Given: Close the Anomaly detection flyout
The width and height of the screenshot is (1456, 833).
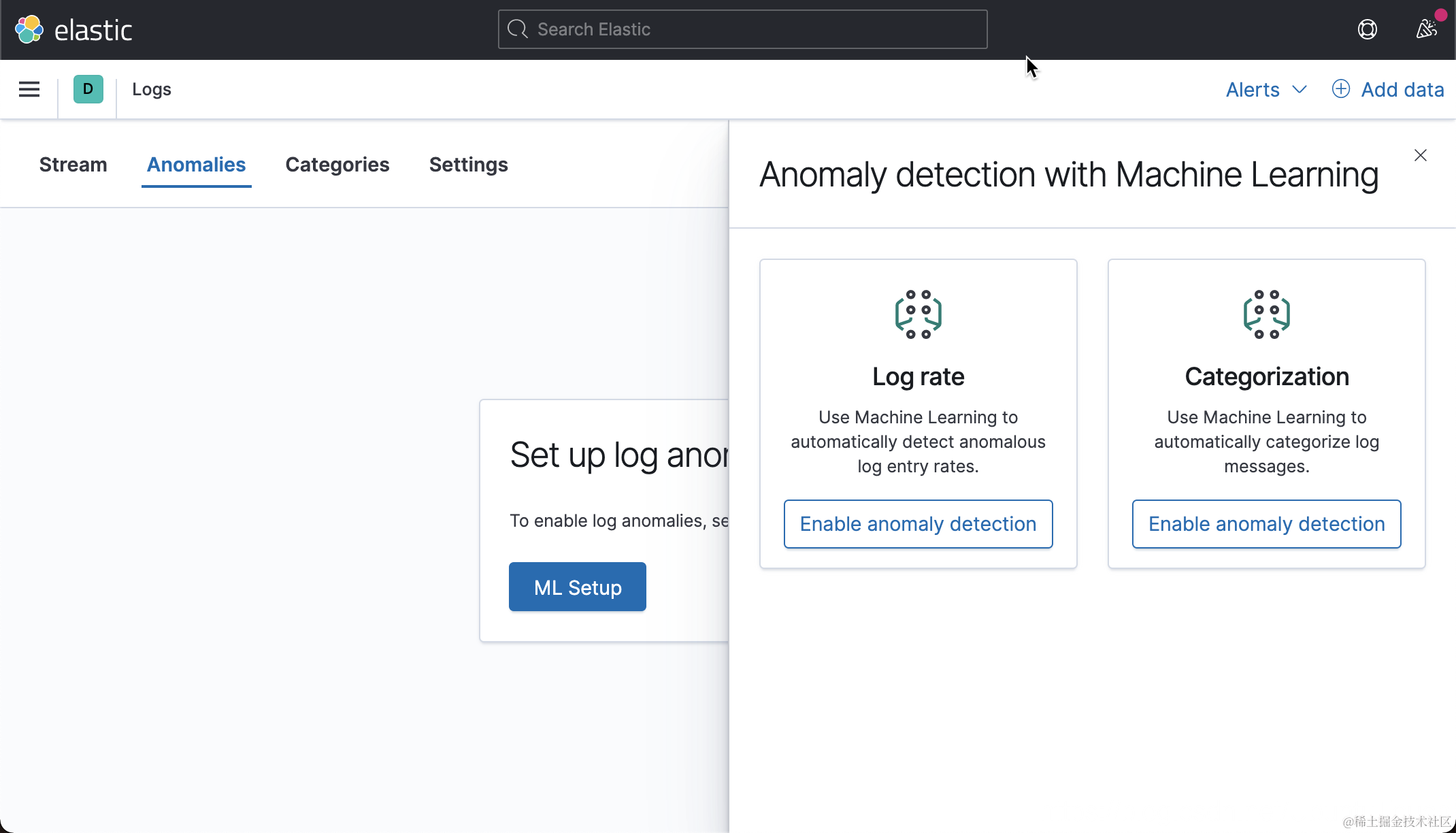Looking at the screenshot, I should (x=1420, y=156).
